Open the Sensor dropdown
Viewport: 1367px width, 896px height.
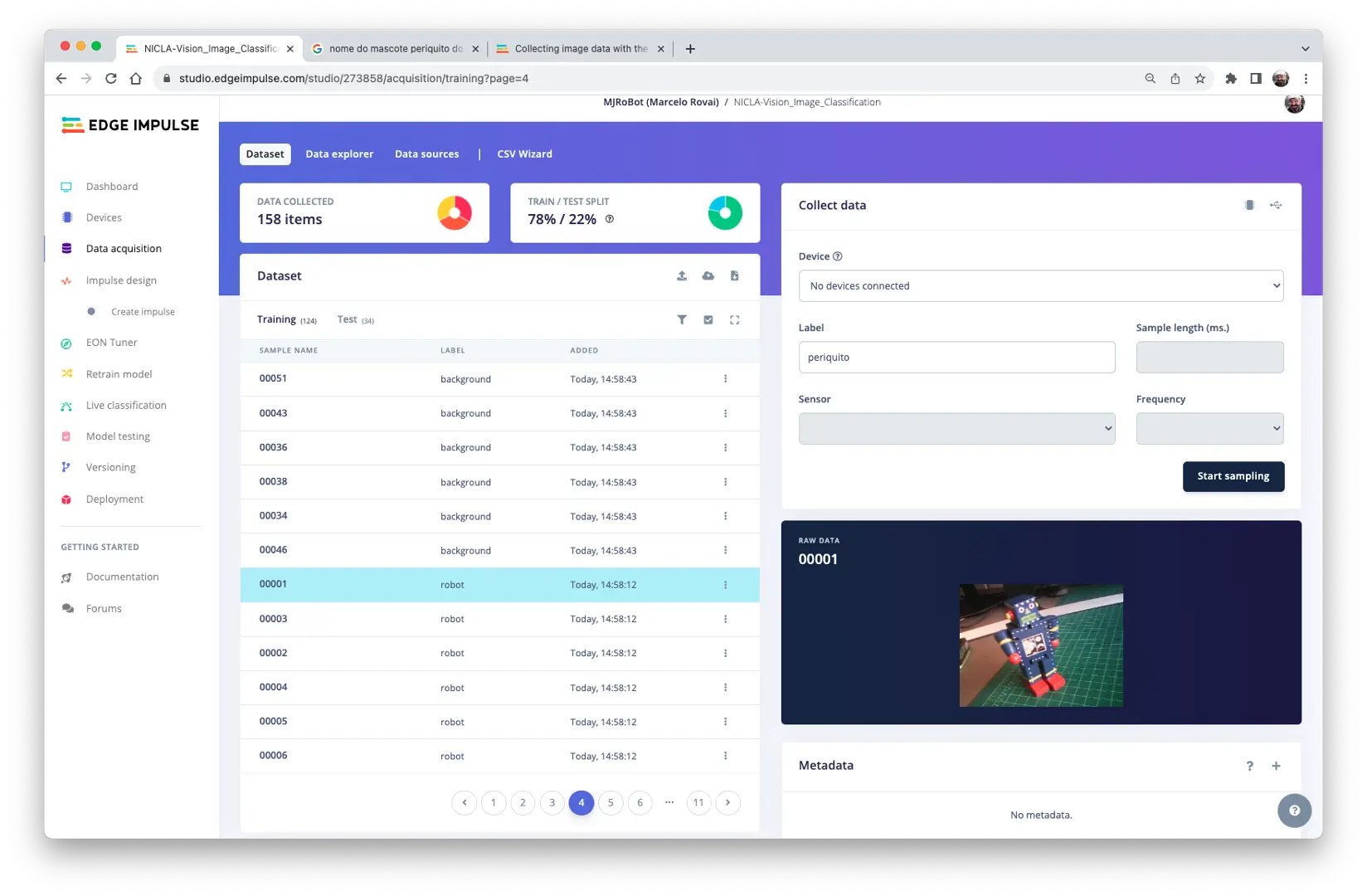[x=956, y=429]
